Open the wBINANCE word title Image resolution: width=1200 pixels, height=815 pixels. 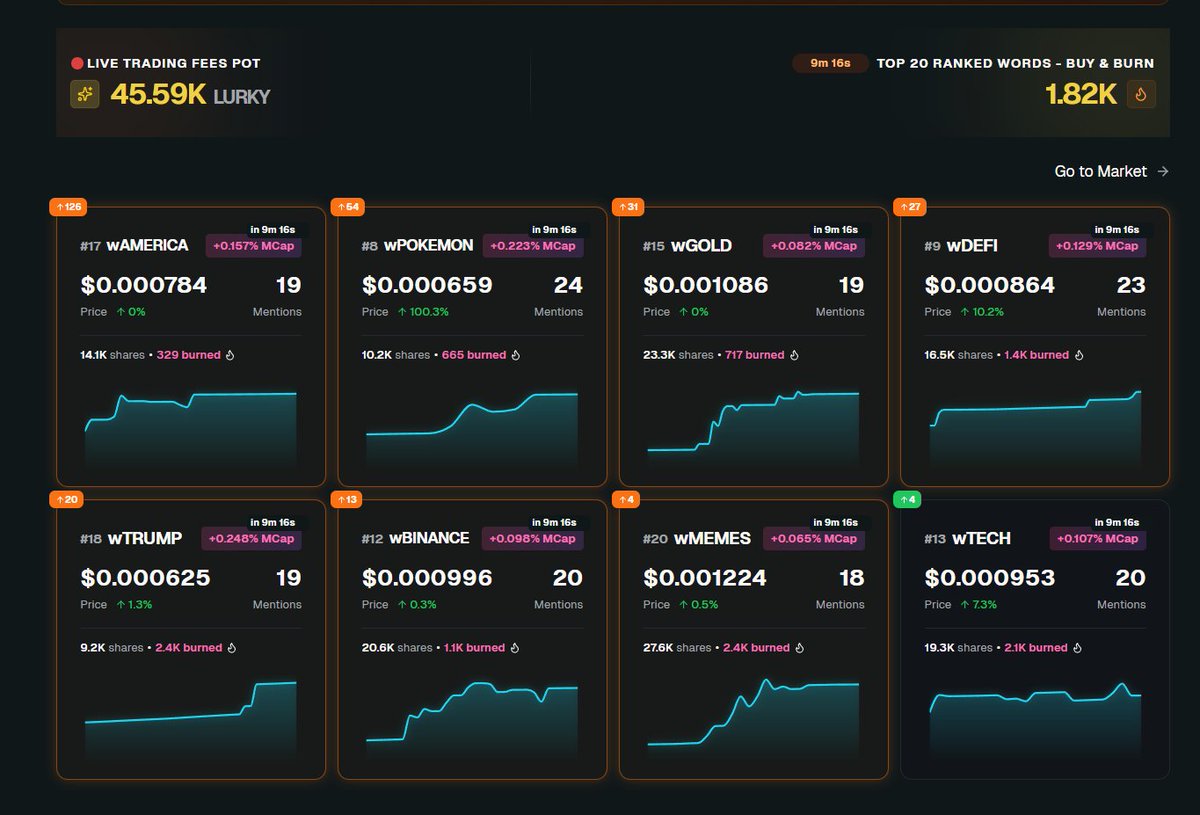pos(428,538)
